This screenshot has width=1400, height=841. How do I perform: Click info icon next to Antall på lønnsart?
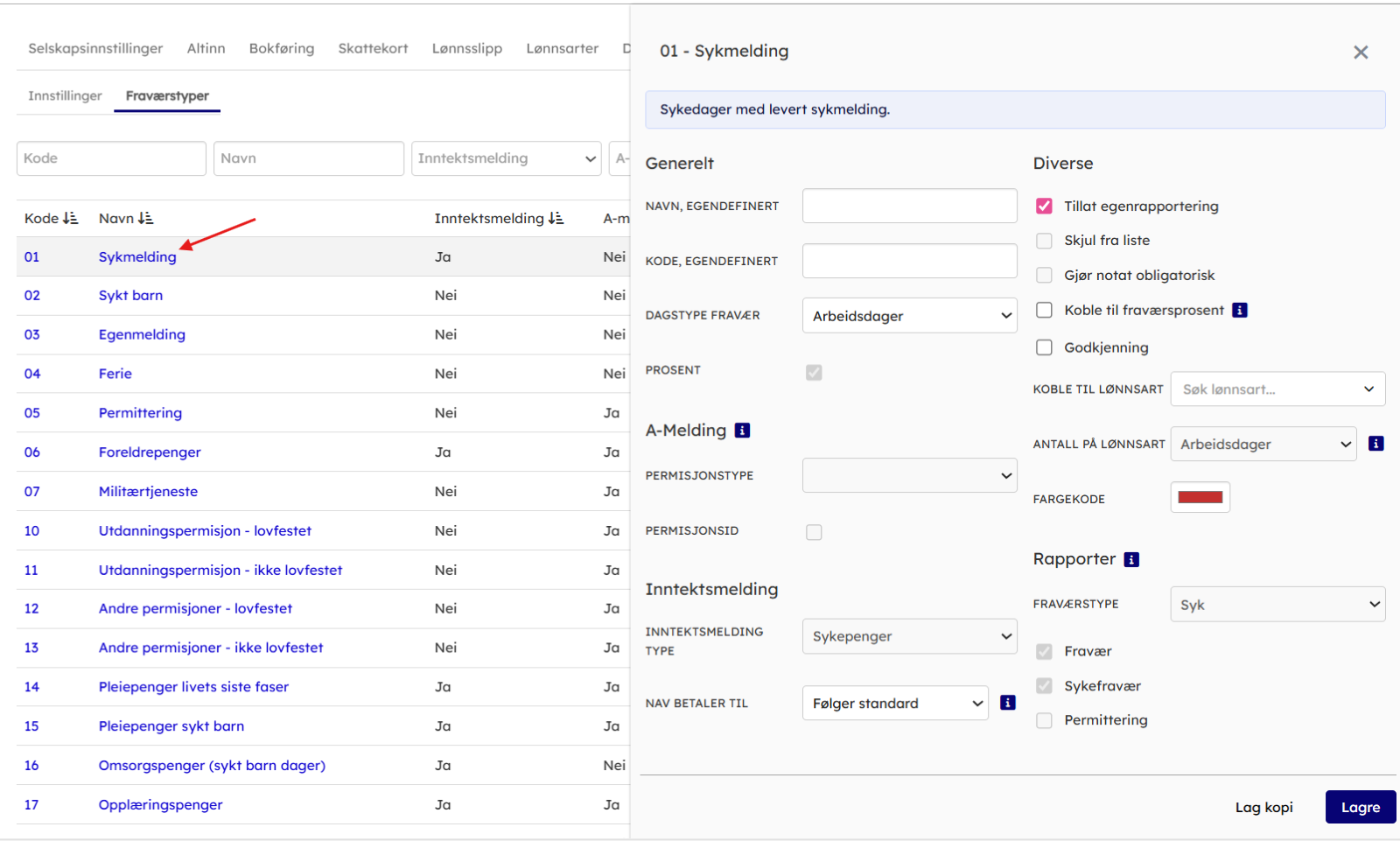tap(1375, 444)
